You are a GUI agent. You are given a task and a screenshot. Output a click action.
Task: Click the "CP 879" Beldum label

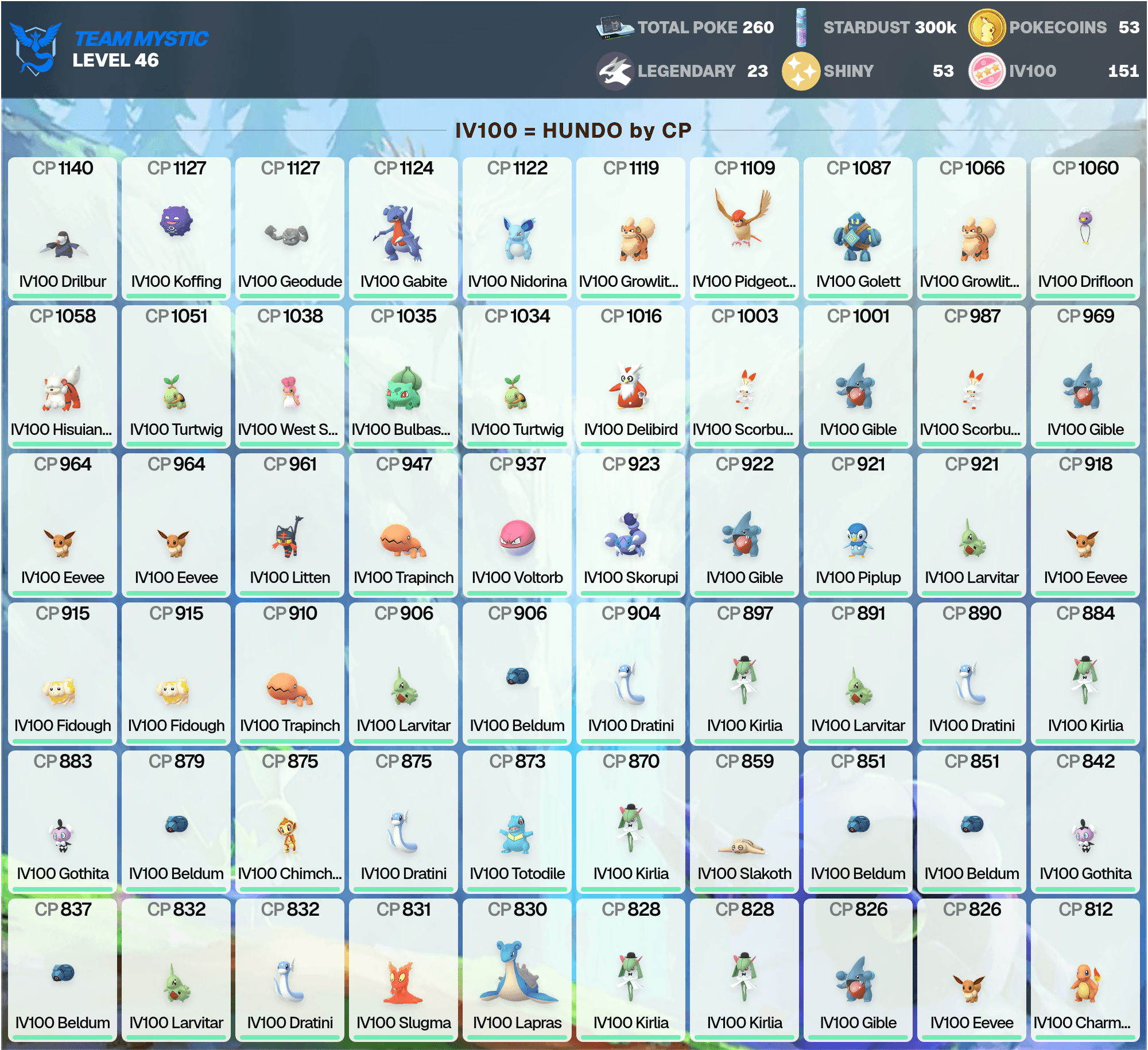tap(176, 761)
